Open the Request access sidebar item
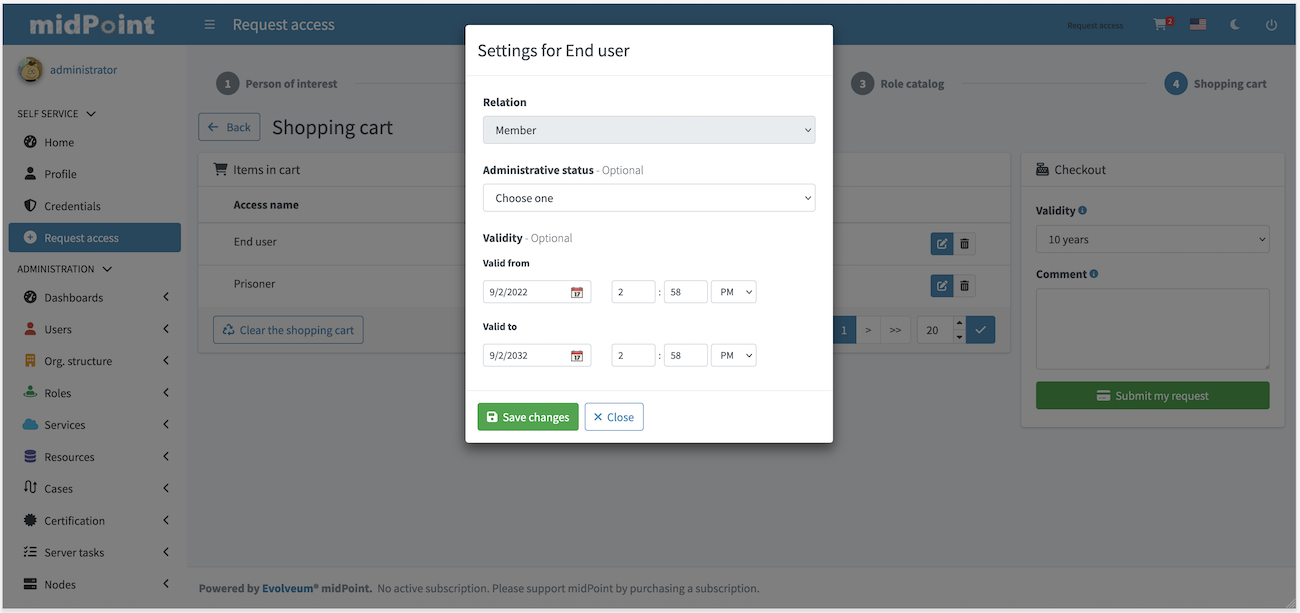The image size is (1300, 613). pyautogui.click(x=95, y=237)
